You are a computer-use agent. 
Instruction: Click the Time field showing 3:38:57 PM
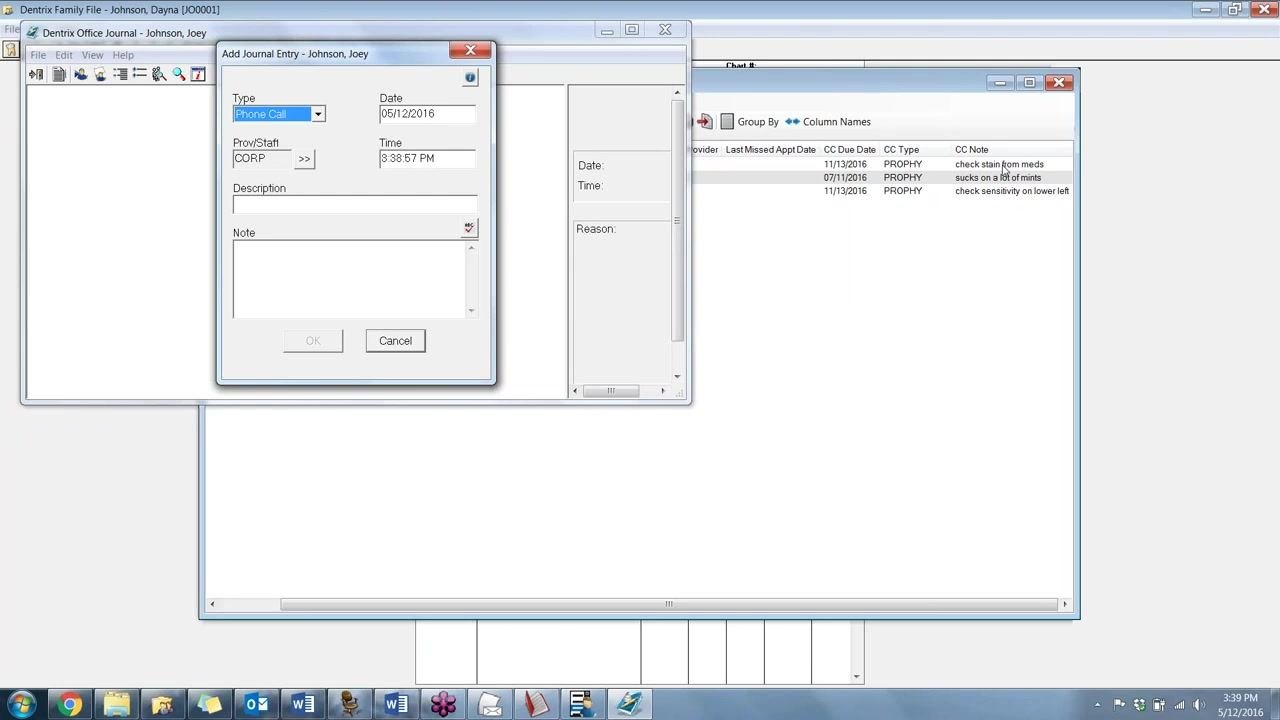click(427, 158)
